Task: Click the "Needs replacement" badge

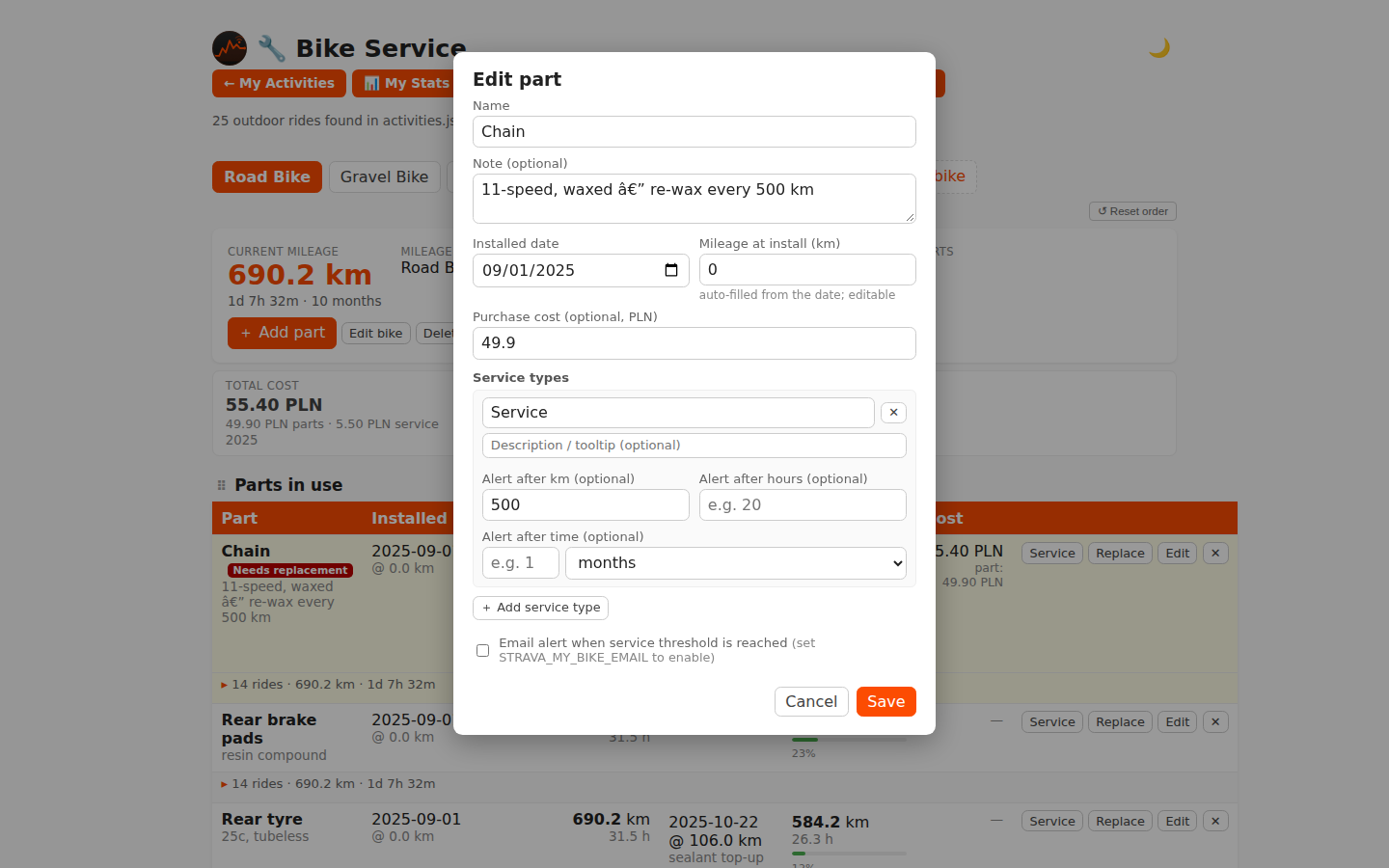Action: (290, 571)
